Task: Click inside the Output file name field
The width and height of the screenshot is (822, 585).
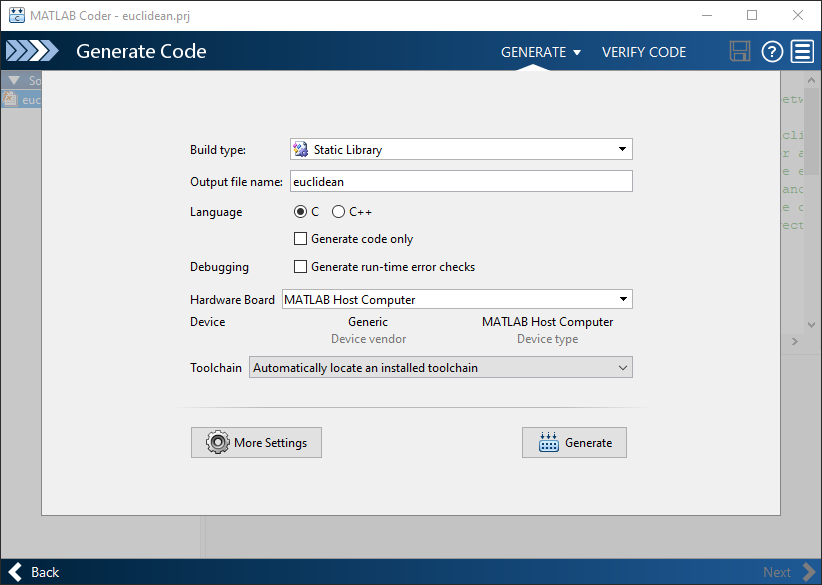Action: (460, 181)
